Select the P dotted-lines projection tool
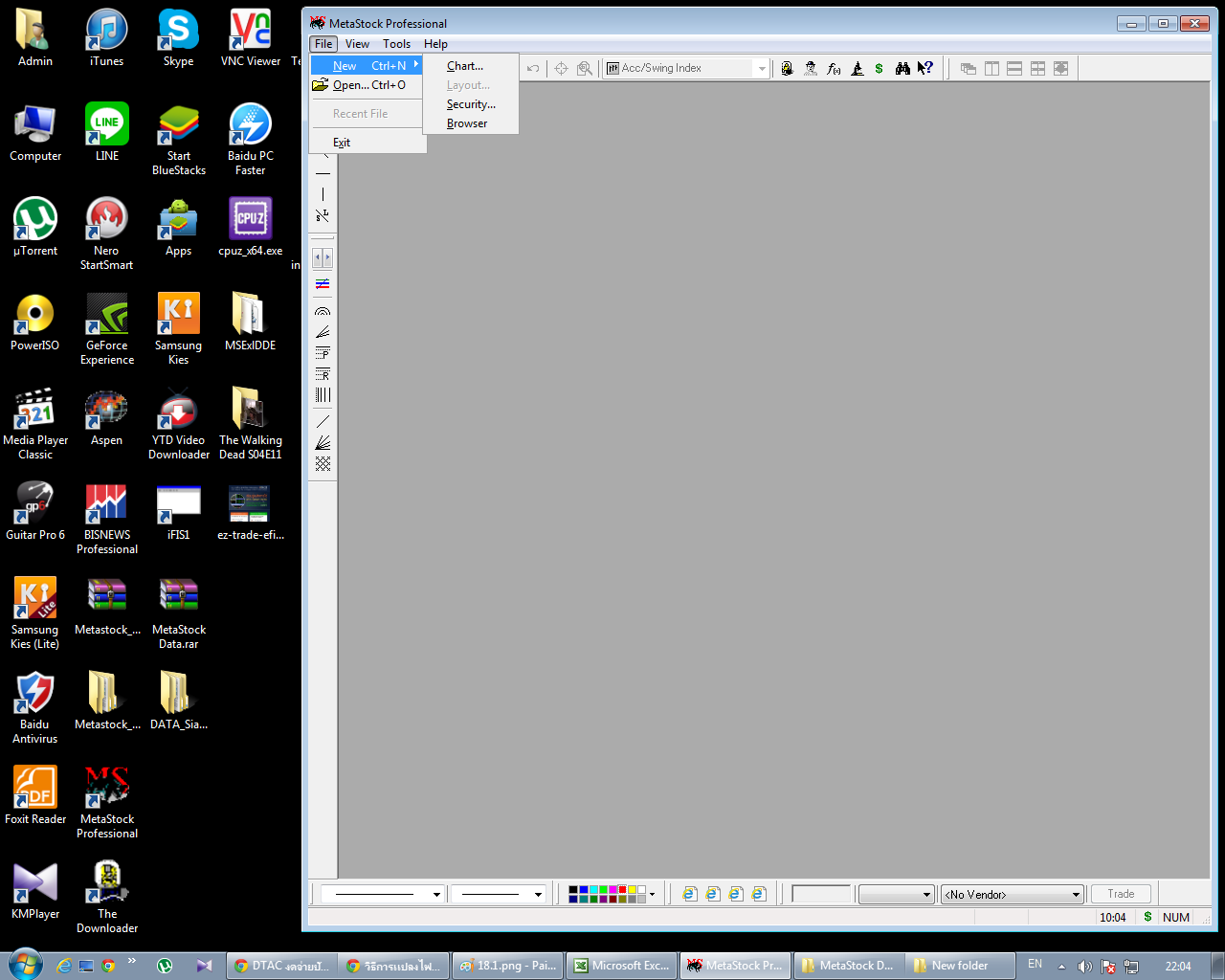 [x=323, y=353]
